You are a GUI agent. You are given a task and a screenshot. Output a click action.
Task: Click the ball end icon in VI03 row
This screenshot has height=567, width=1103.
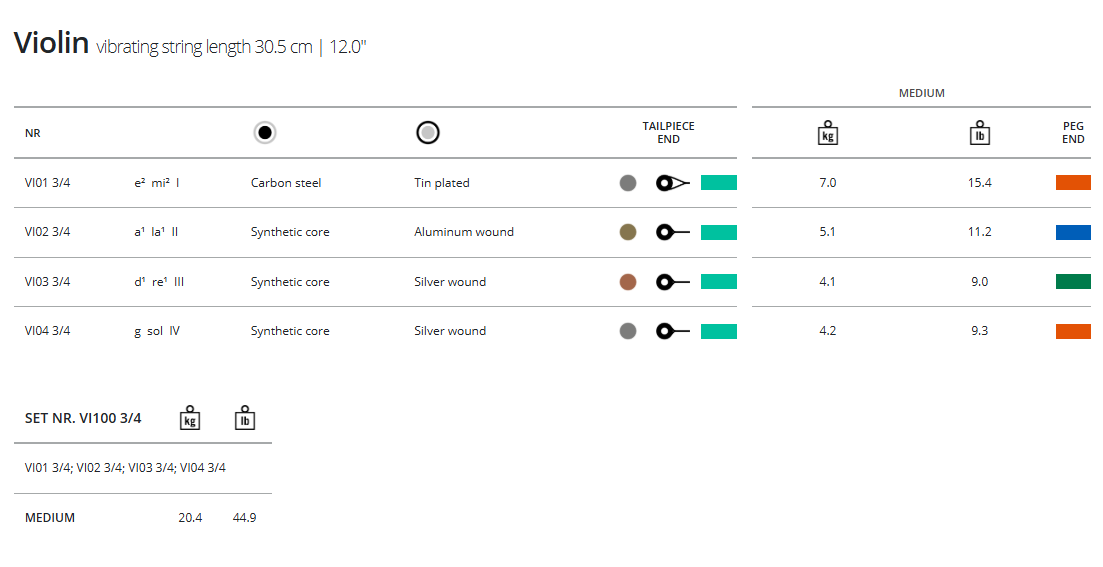(x=672, y=282)
